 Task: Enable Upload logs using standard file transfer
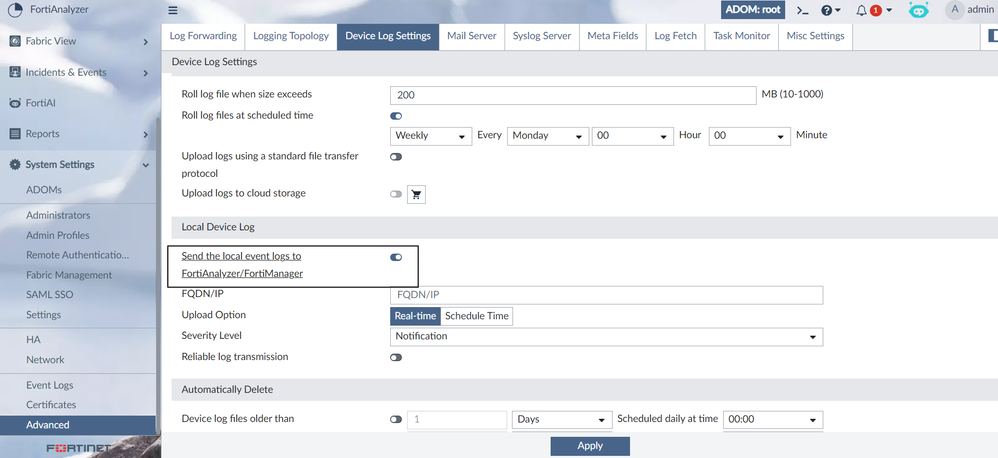(x=396, y=156)
